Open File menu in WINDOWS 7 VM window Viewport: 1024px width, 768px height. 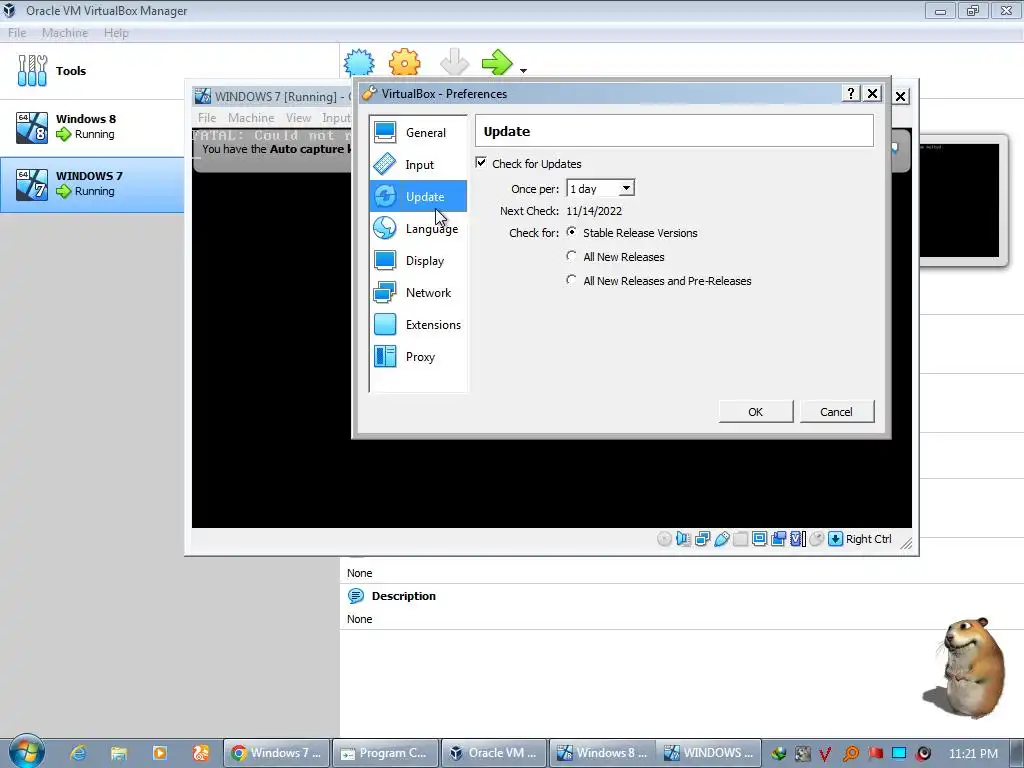207,118
